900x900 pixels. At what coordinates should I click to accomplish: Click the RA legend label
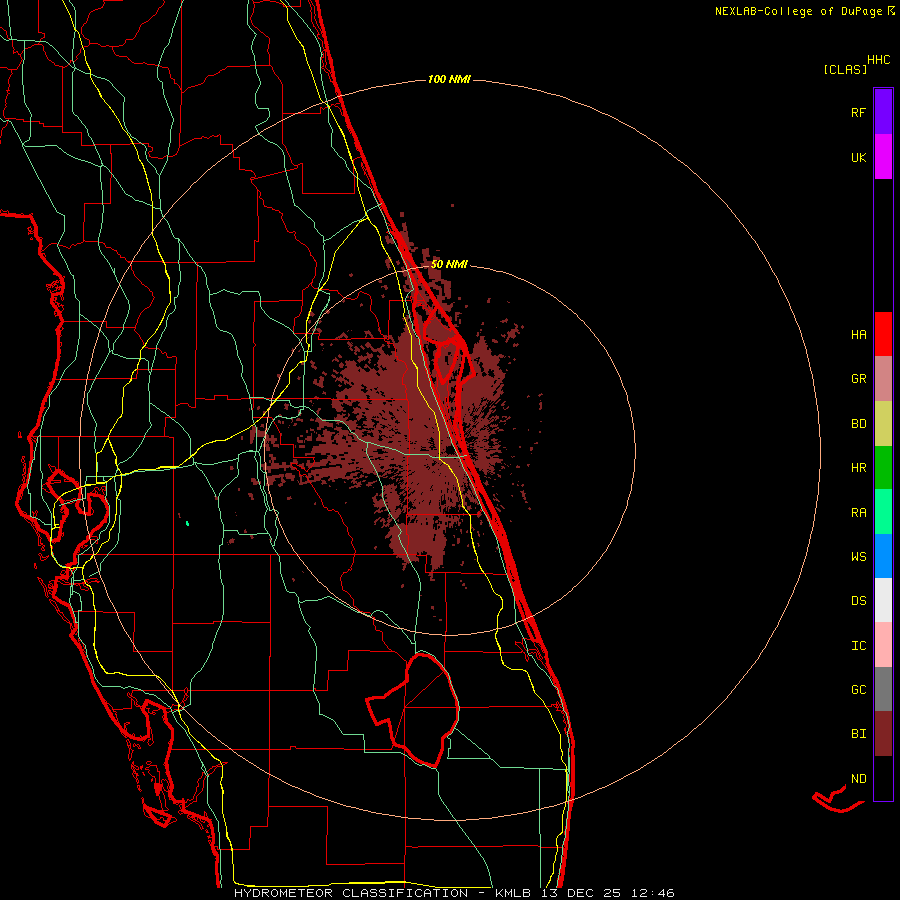click(858, 513)
